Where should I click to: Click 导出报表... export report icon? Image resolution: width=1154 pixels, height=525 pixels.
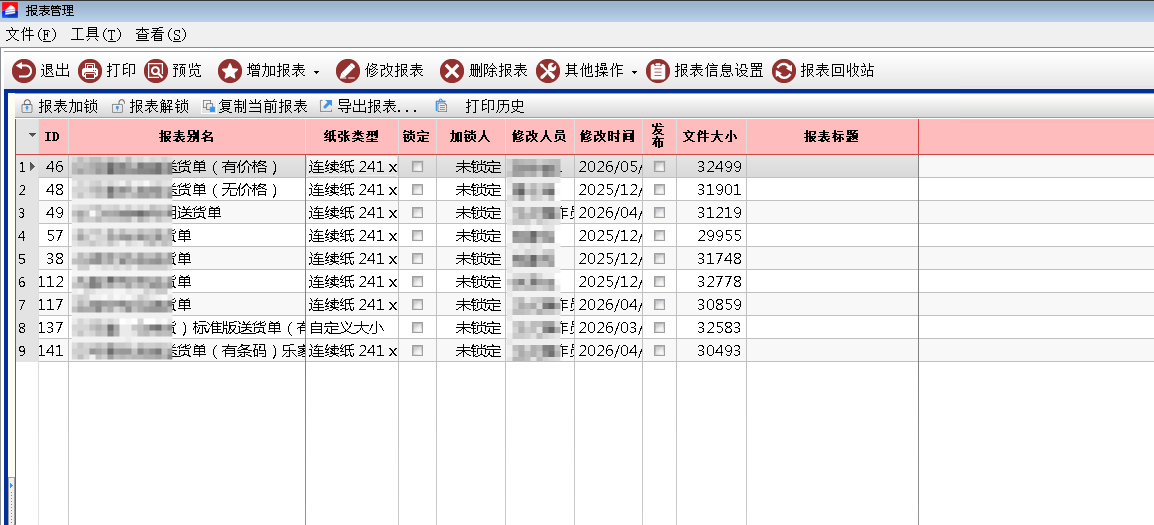click(326, 106)
